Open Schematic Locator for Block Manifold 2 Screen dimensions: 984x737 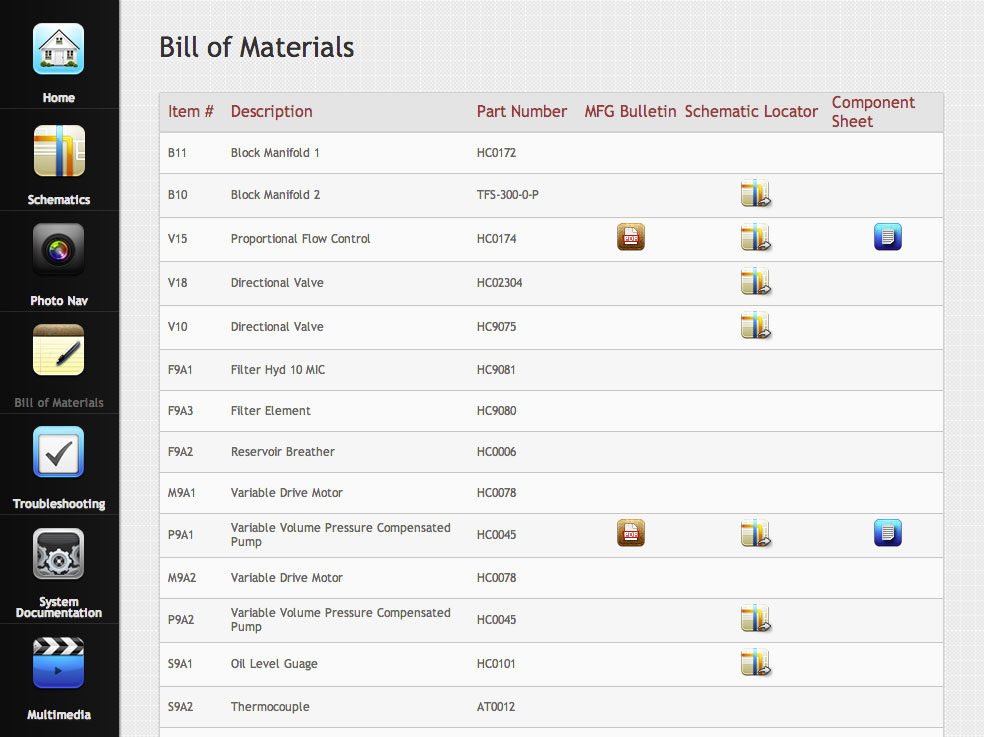[755, 194]
